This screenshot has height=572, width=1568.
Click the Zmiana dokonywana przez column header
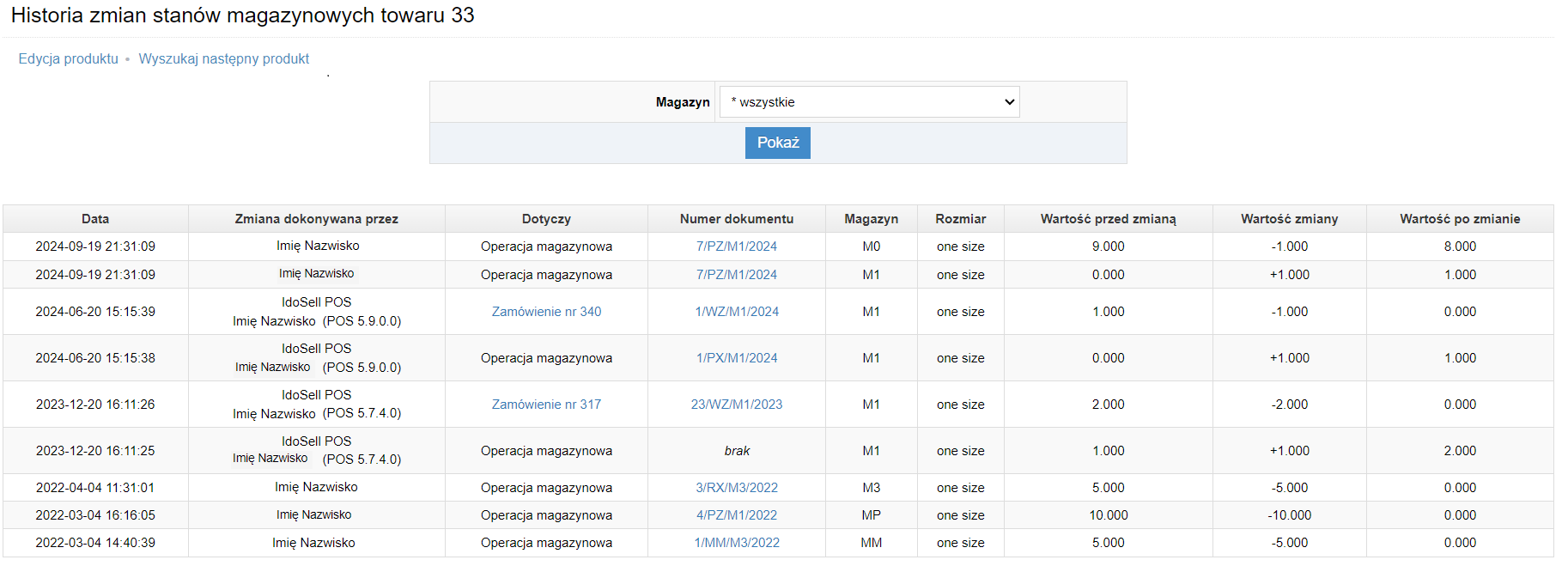coord(317,219)
